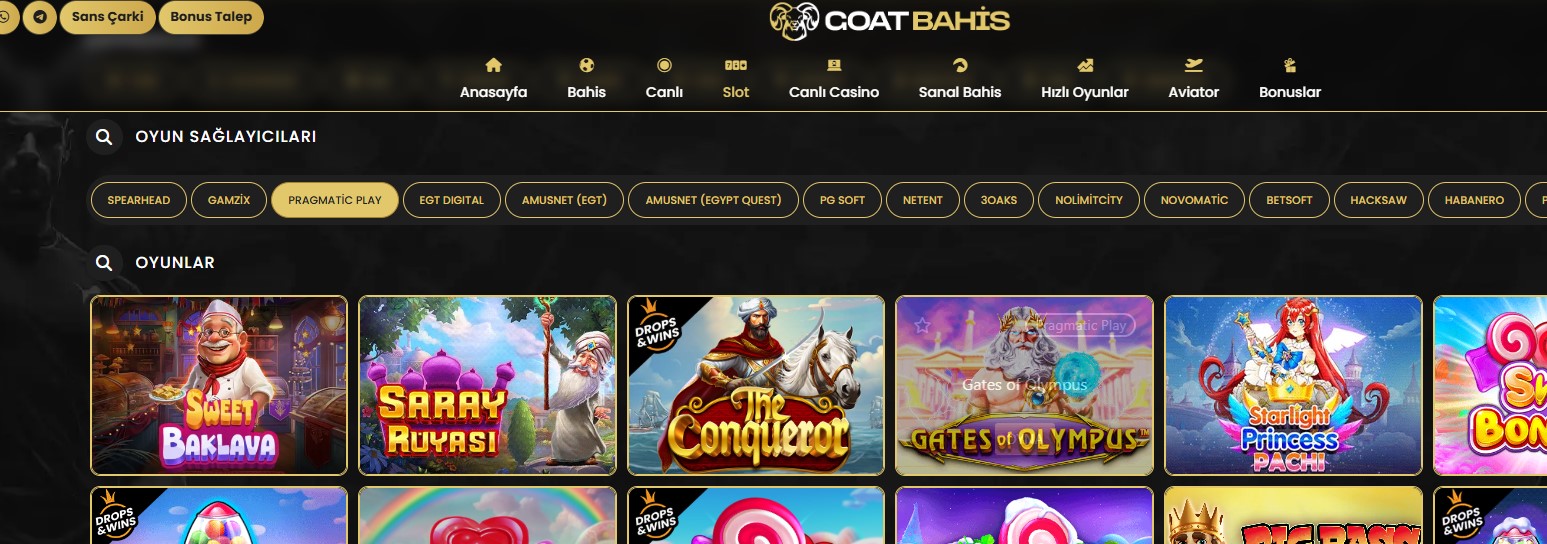The height and width of the screenshot is (544, 1547).
Task: Click the Sans Çarki button
Action: coord(108,17)
